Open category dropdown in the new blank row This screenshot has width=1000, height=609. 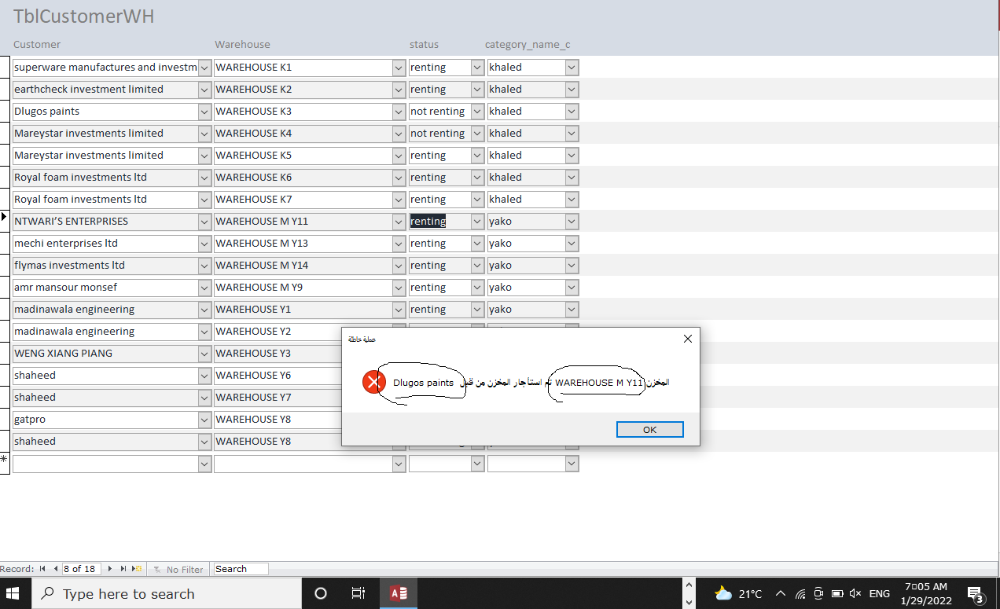coord(571,464)
